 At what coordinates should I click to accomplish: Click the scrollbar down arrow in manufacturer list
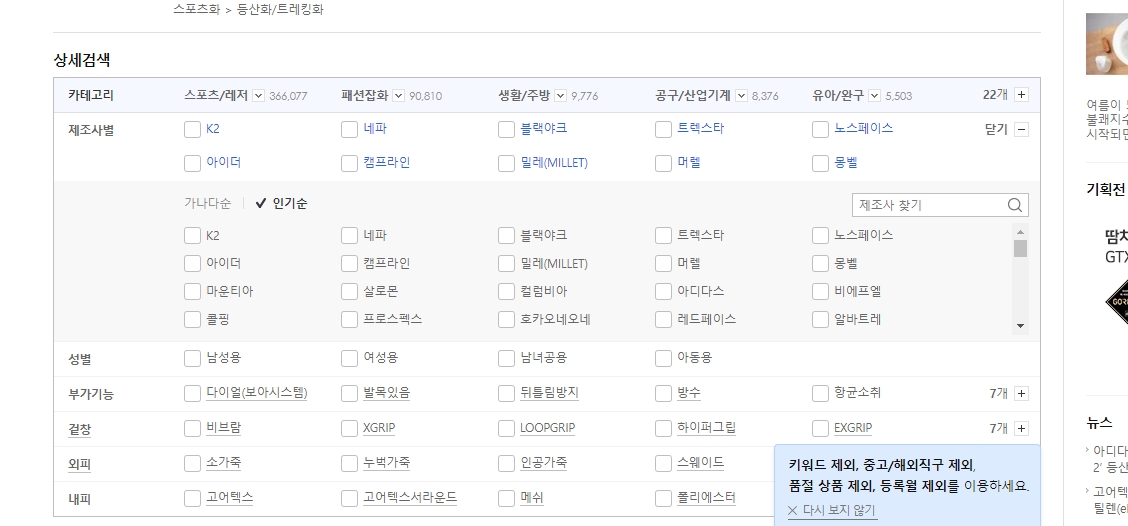(x=1020, y=326)
